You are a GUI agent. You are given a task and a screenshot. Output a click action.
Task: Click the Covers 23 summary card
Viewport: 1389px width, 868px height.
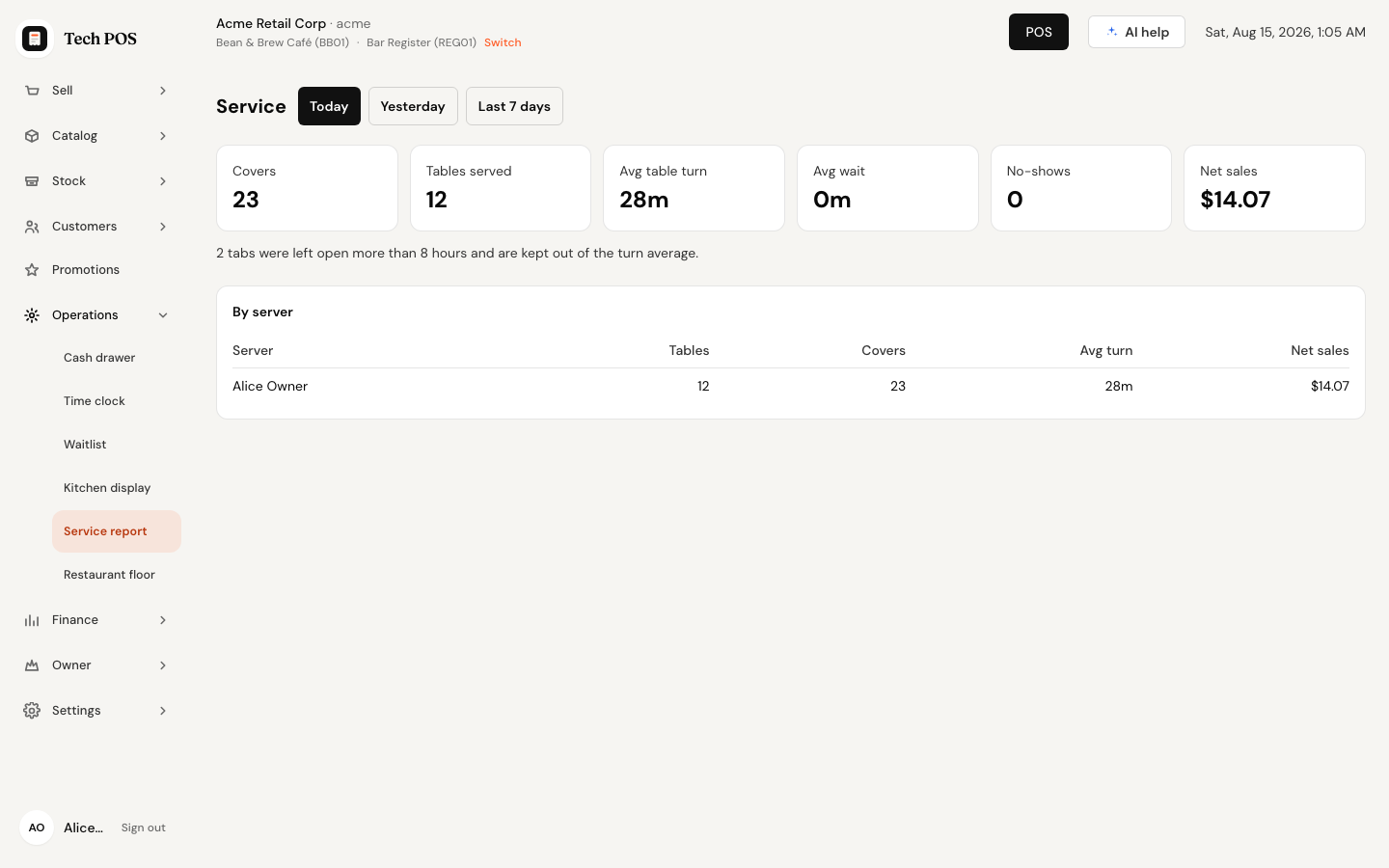click(x=307, y=188)
